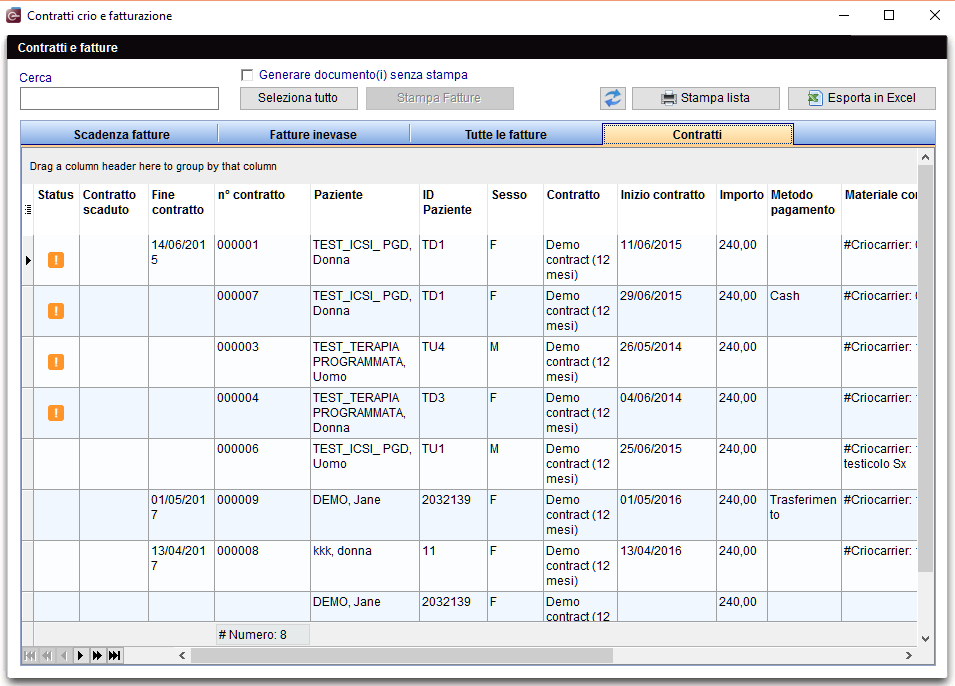Go to next page navigator button

pos(97,656)
